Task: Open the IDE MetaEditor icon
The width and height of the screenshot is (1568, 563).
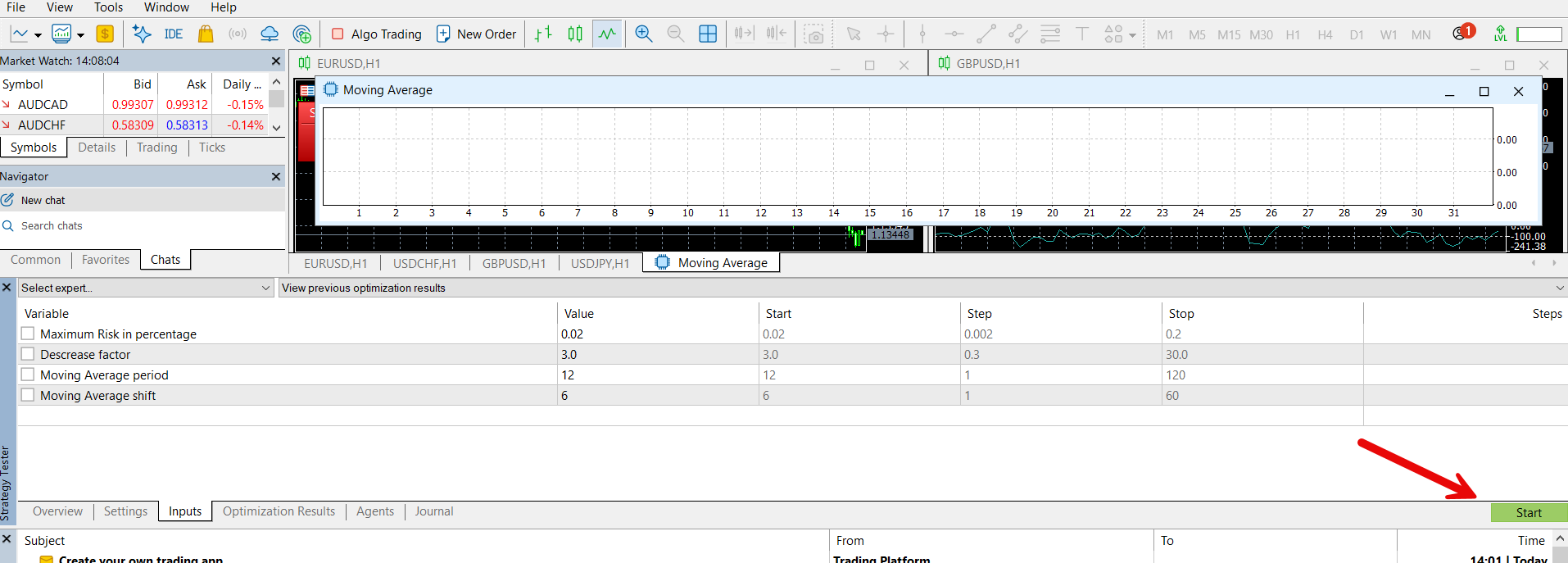Action: pyautogui.click(x=173, y=34)
